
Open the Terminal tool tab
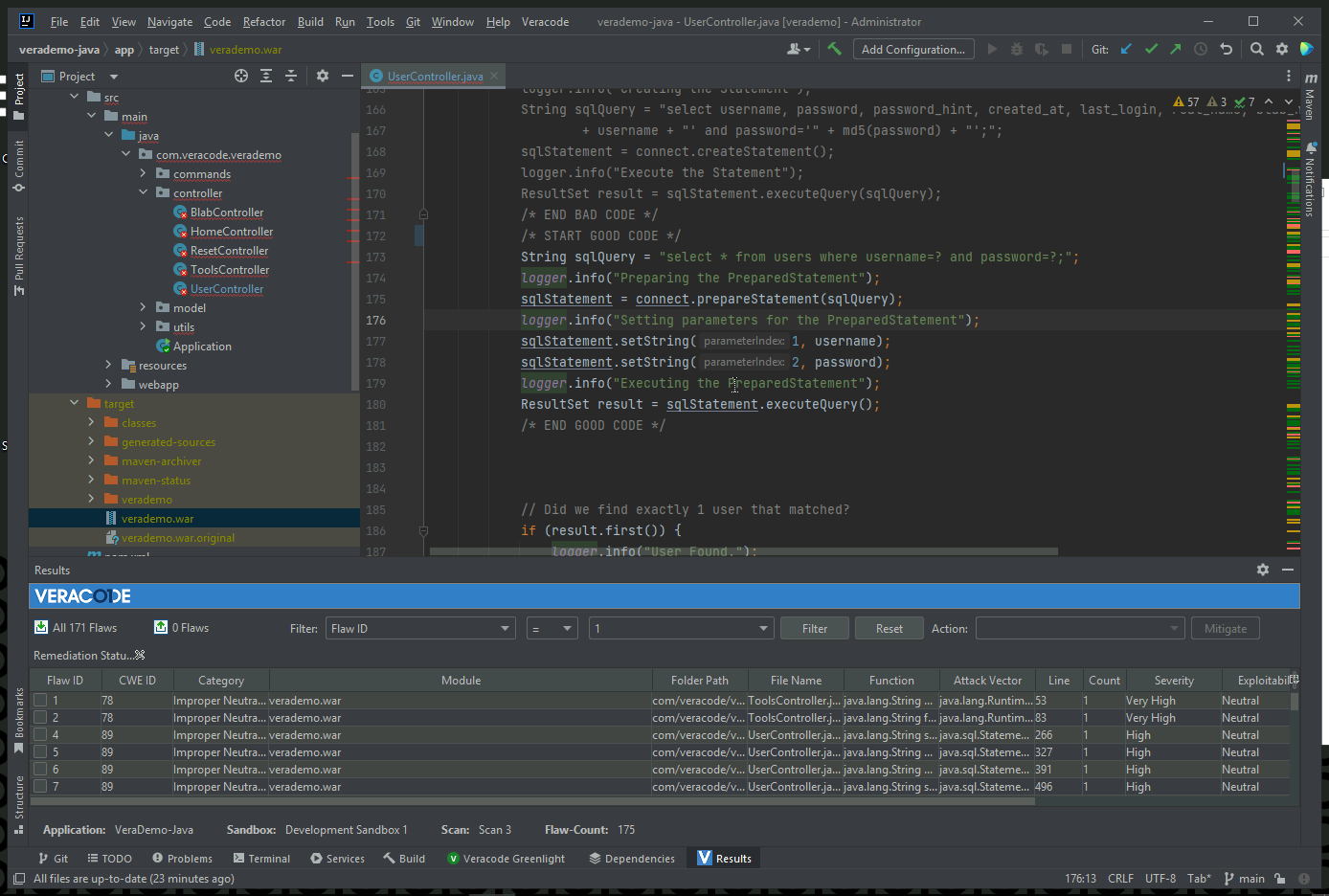coord(261,858)
